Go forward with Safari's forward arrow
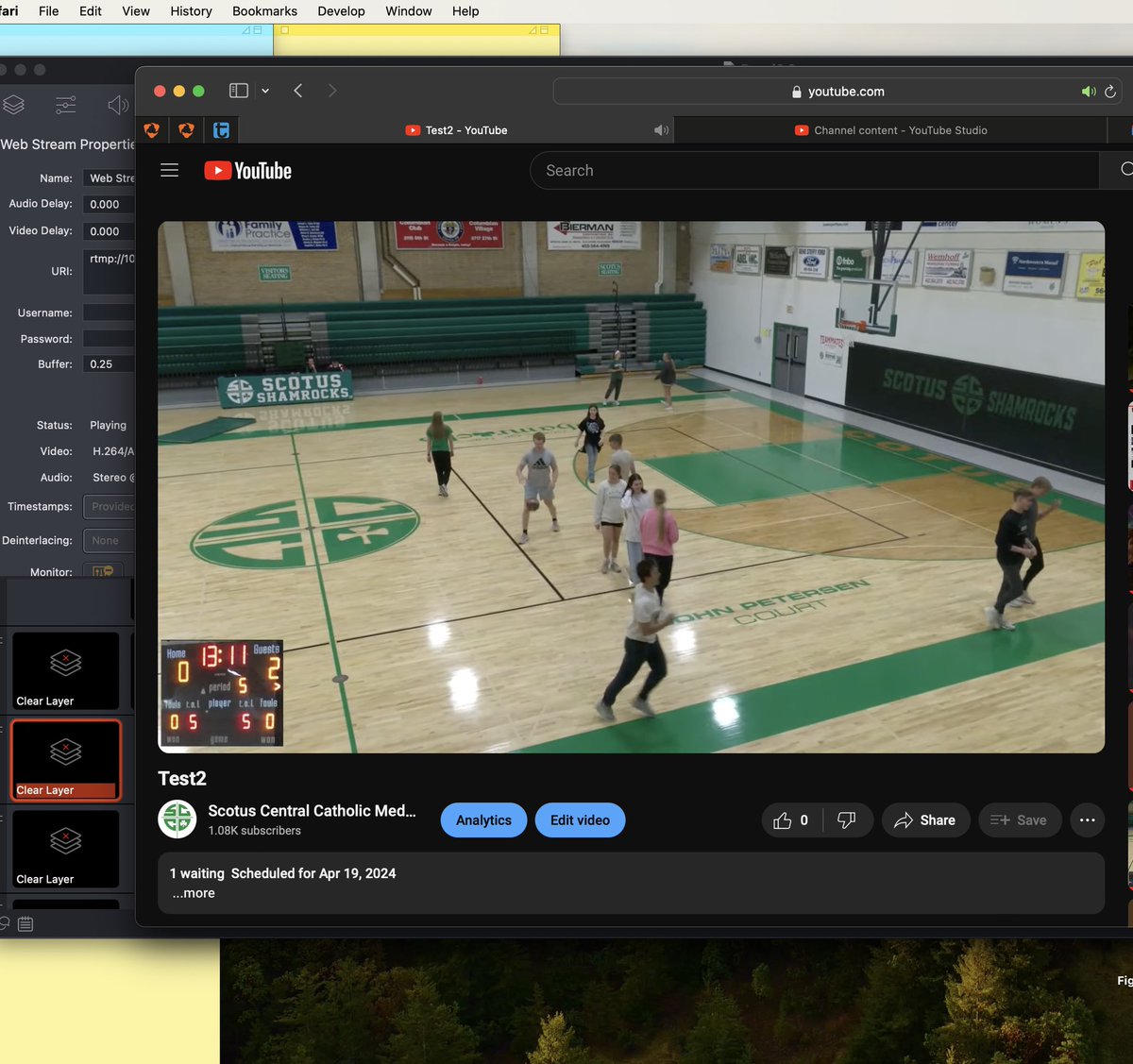The height and width of the screenshot is (1064, 1133). (331, 91)
